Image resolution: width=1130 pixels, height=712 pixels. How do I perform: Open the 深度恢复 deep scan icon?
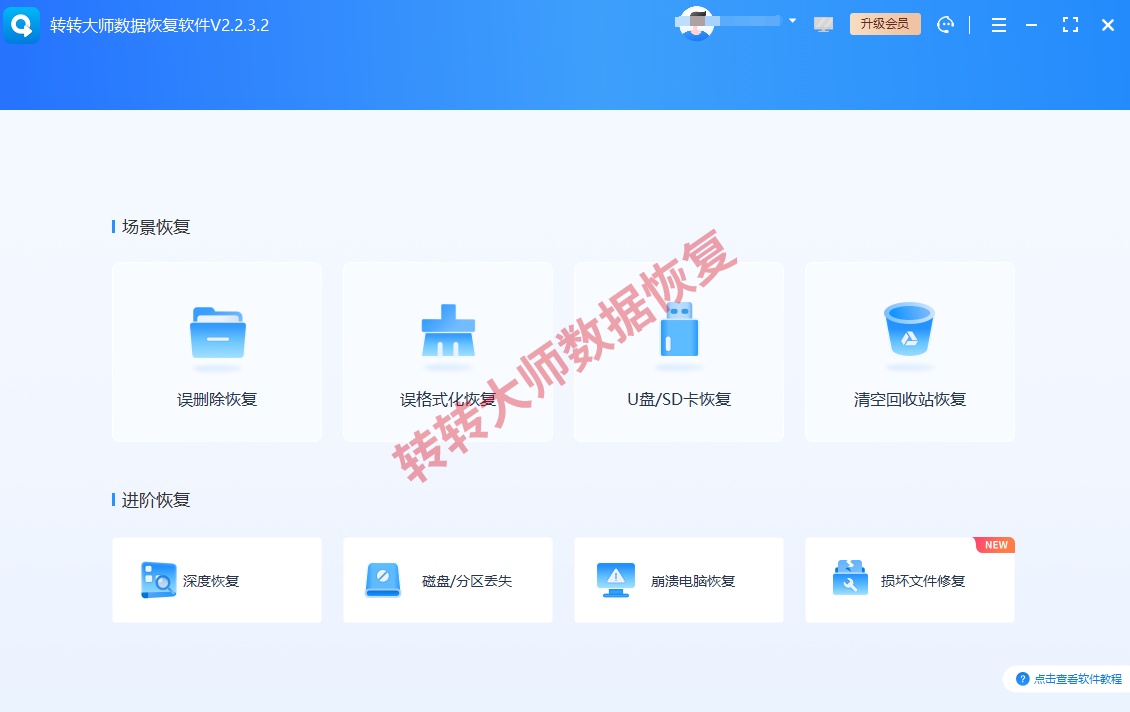(x=159, y=580)
